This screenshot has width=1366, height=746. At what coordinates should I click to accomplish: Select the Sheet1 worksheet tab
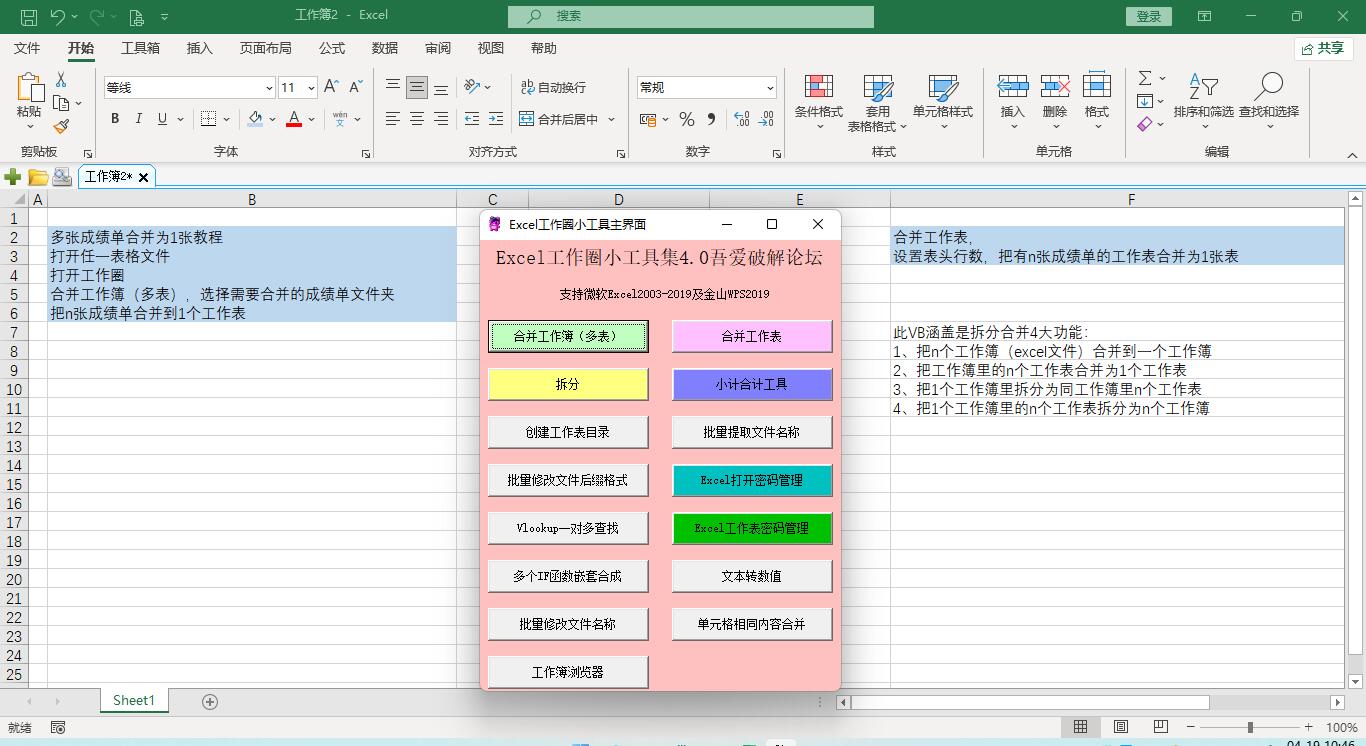click(x=134, y=701)
